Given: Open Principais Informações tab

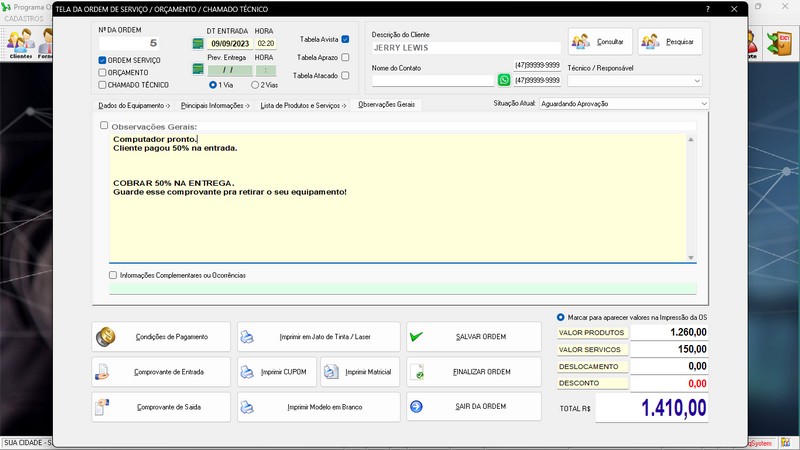Looking at the screenshot, I should 215,106.
